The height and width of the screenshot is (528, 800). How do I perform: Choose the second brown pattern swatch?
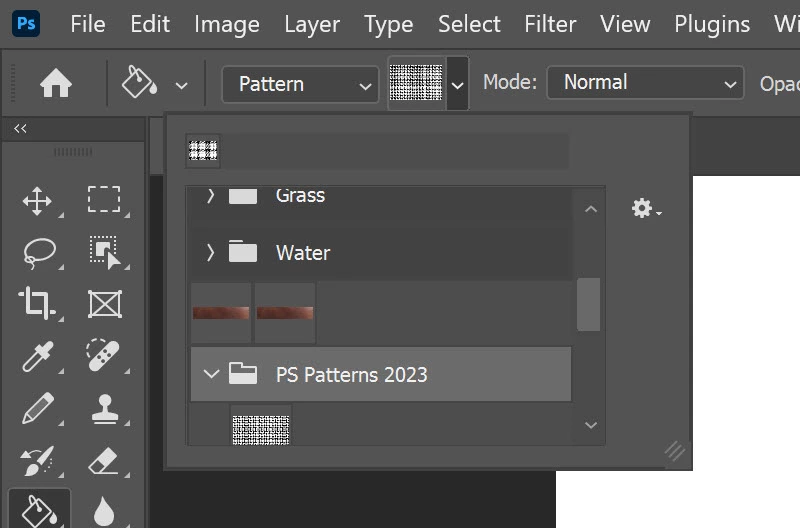[285, 313]
